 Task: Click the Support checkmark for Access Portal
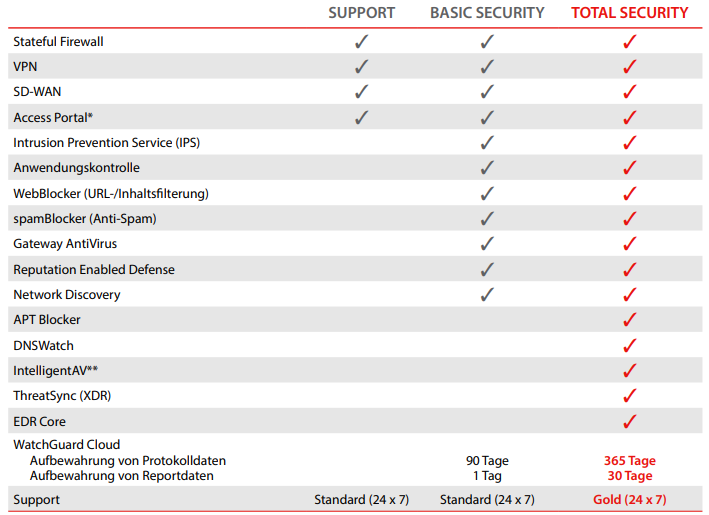362,117
